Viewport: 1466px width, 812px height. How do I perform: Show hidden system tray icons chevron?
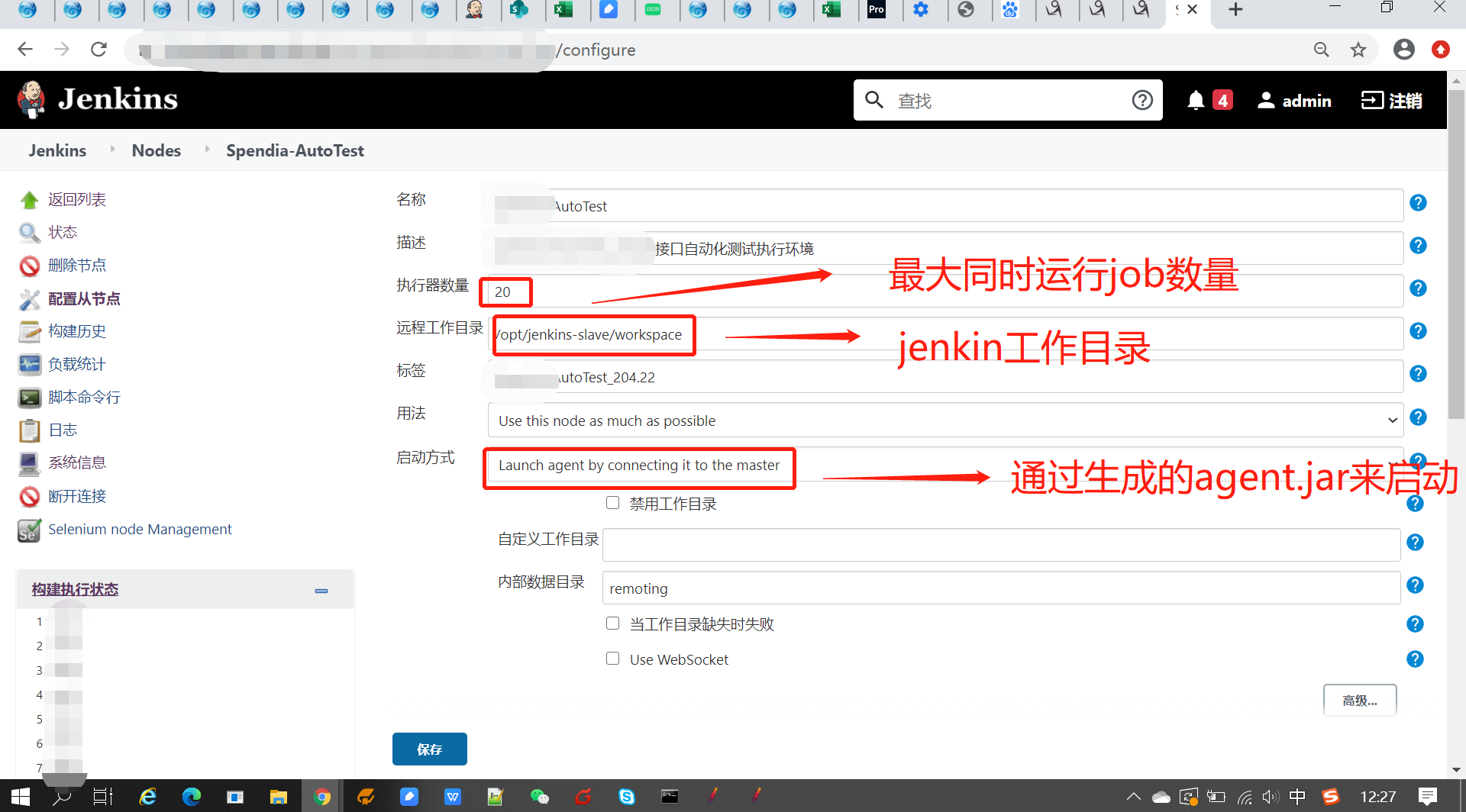click(1134, 797)
